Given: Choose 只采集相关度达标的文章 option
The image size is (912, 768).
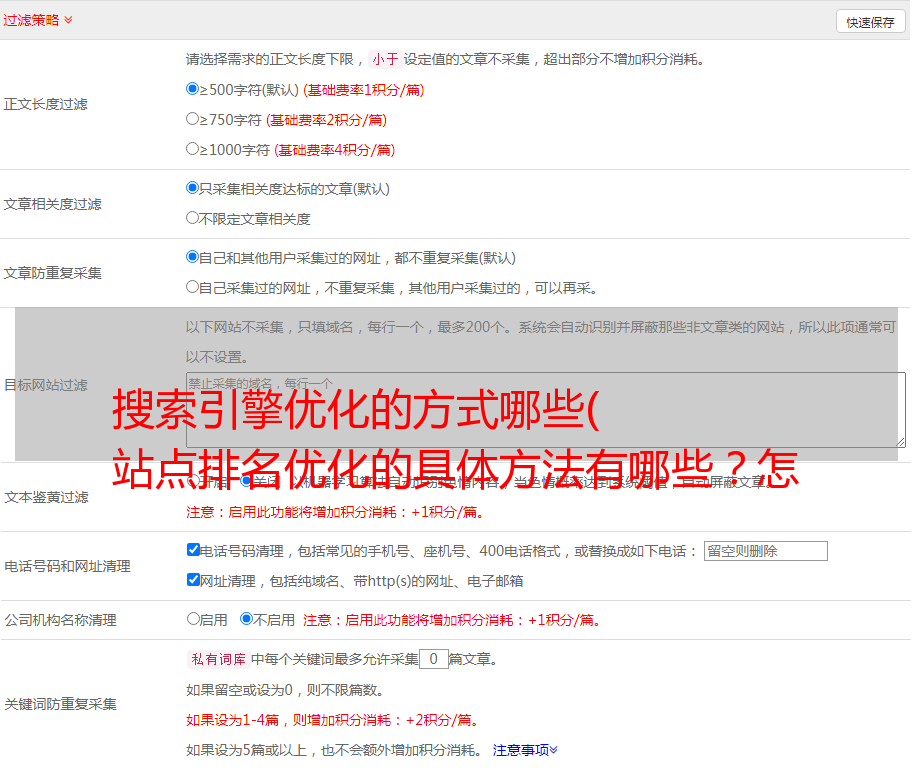Looking at the screenshot, I should tap(192, 188).
